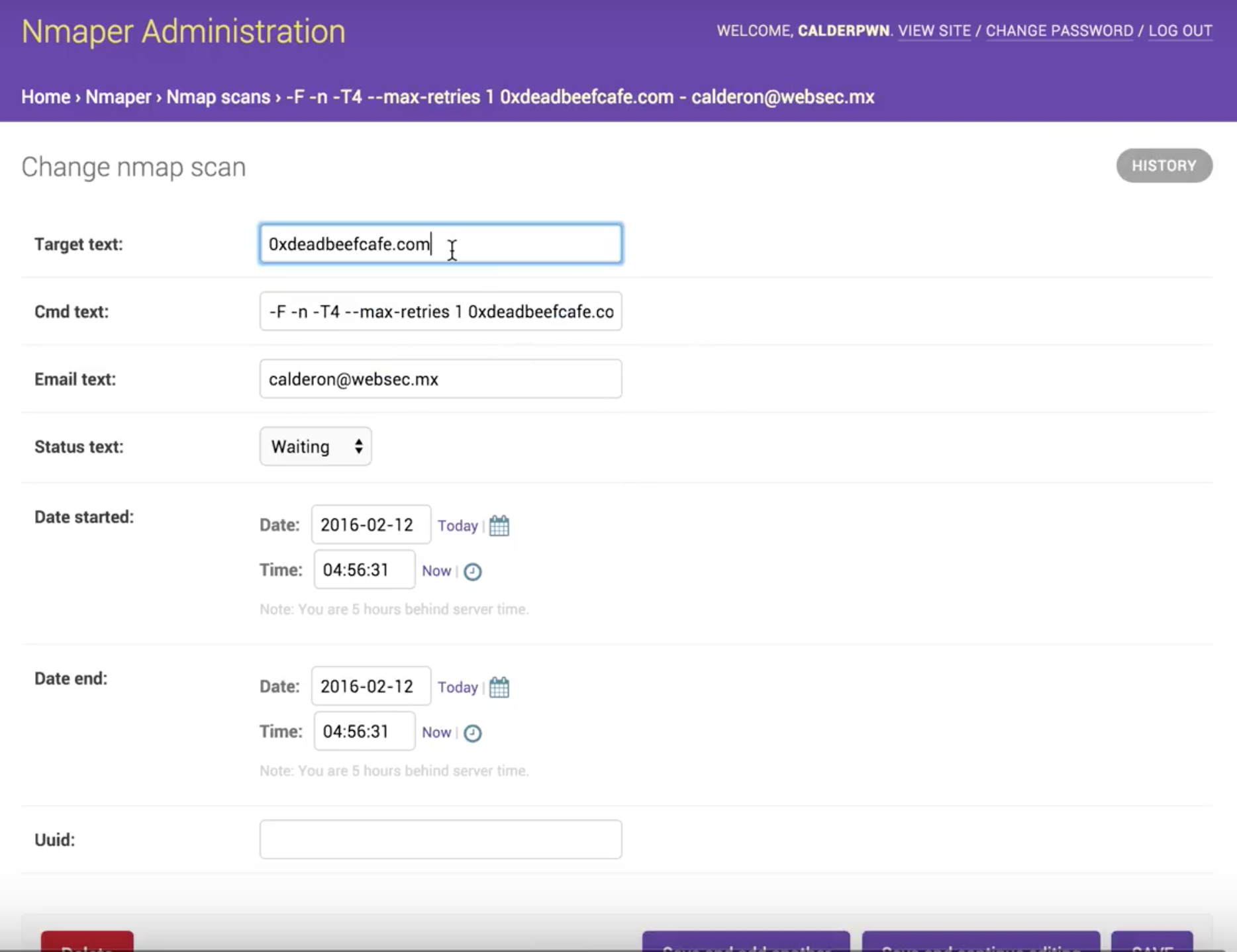Click Now link for Date started time
The image size is (1237, 952).
436,571
